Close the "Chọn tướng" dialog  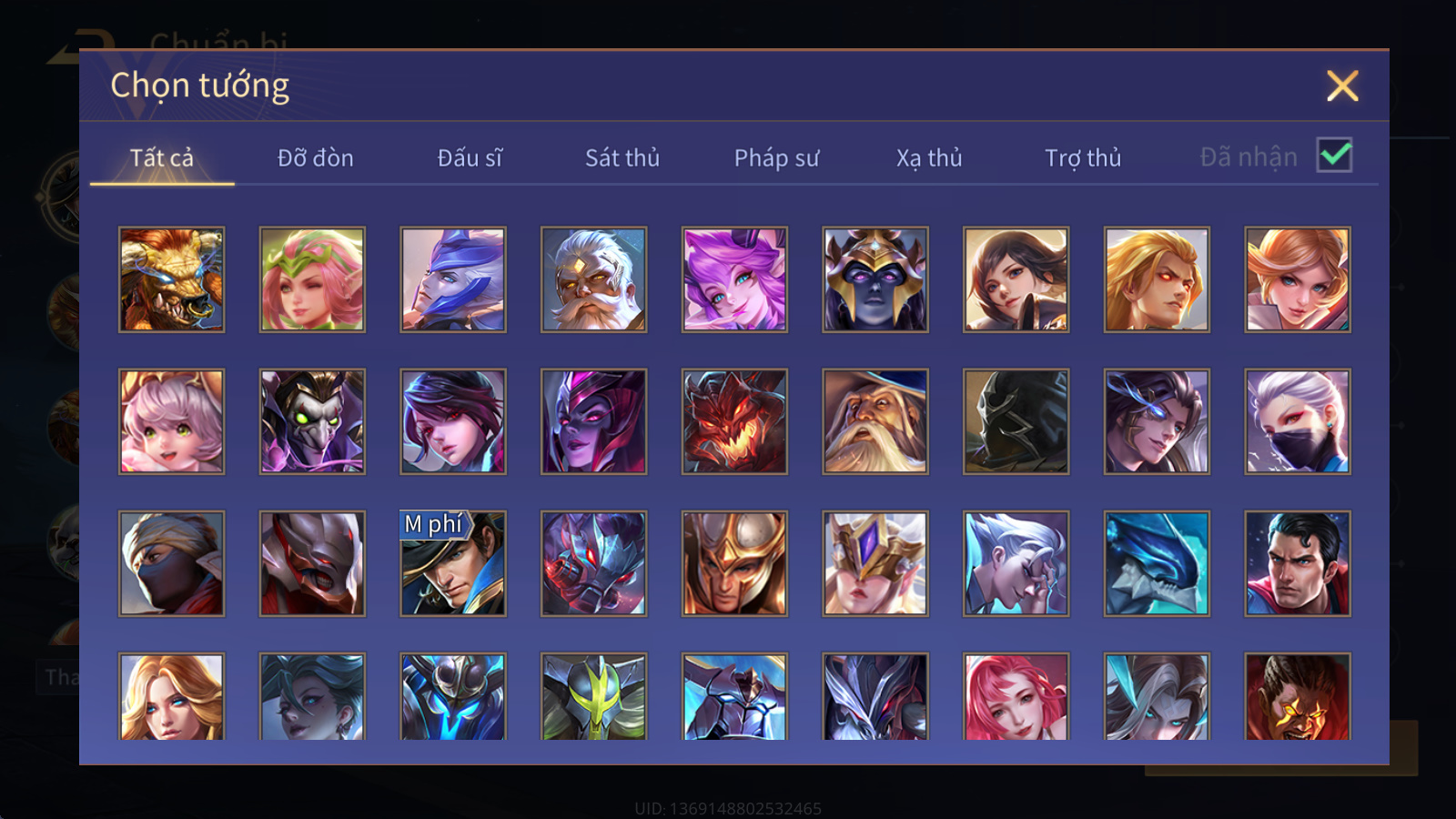coord(1342,86)
